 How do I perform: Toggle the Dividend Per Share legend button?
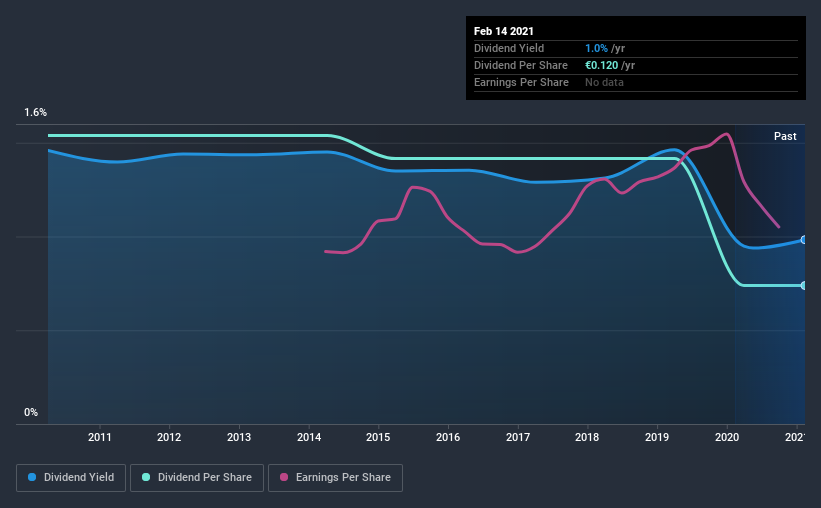[197, 478]
